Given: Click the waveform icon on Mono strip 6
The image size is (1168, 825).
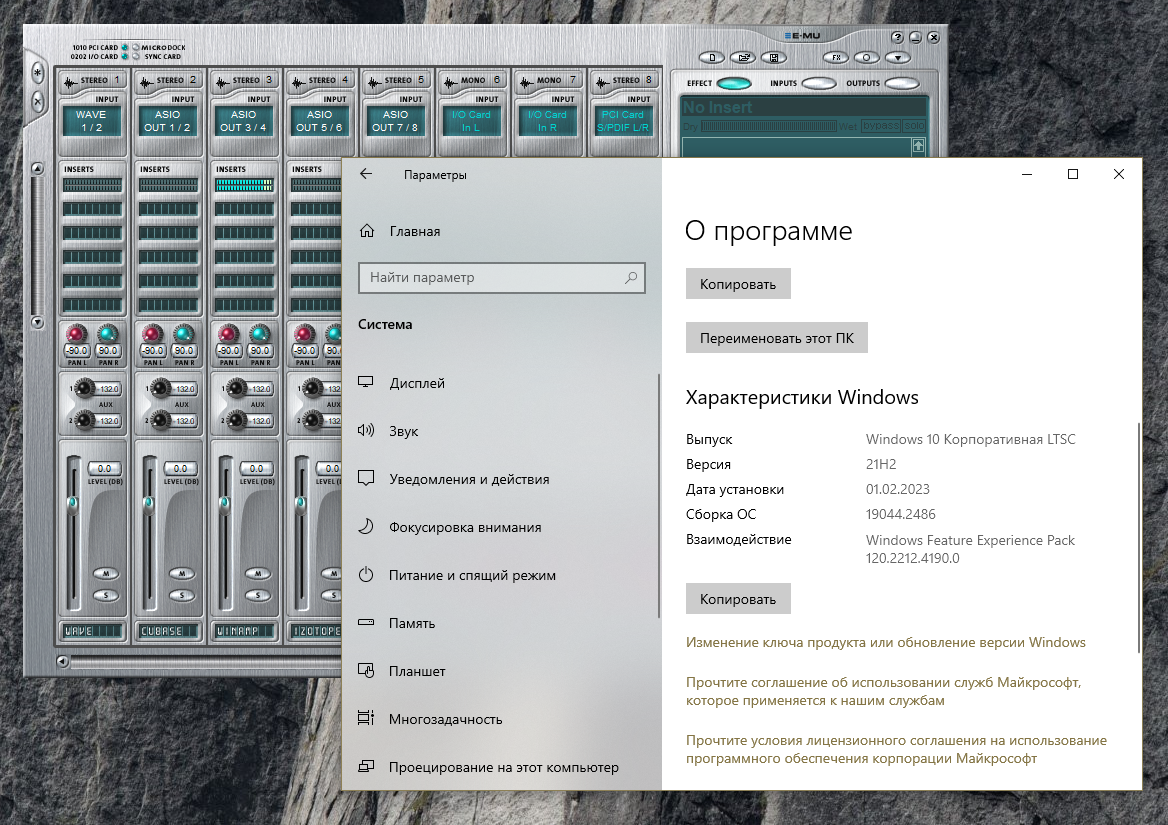Looking at the screenshot, I should 450,81.
